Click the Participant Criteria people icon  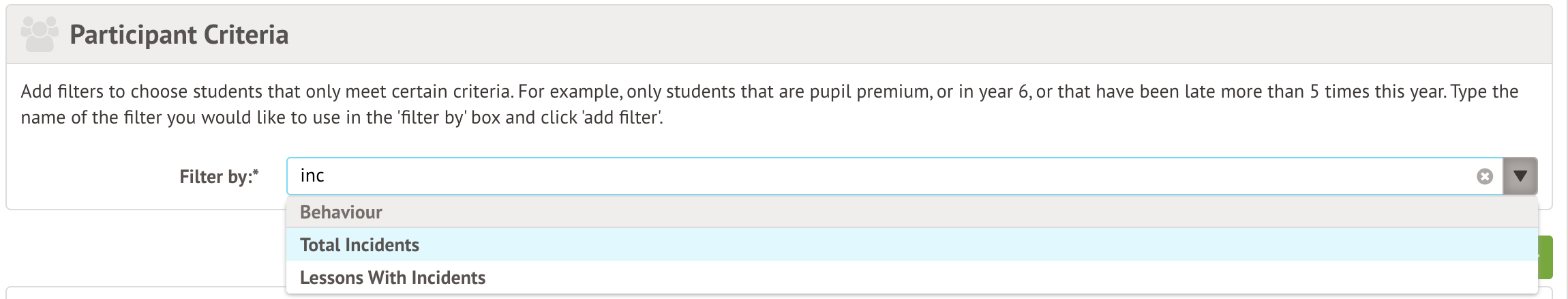(x=40, y=34)
